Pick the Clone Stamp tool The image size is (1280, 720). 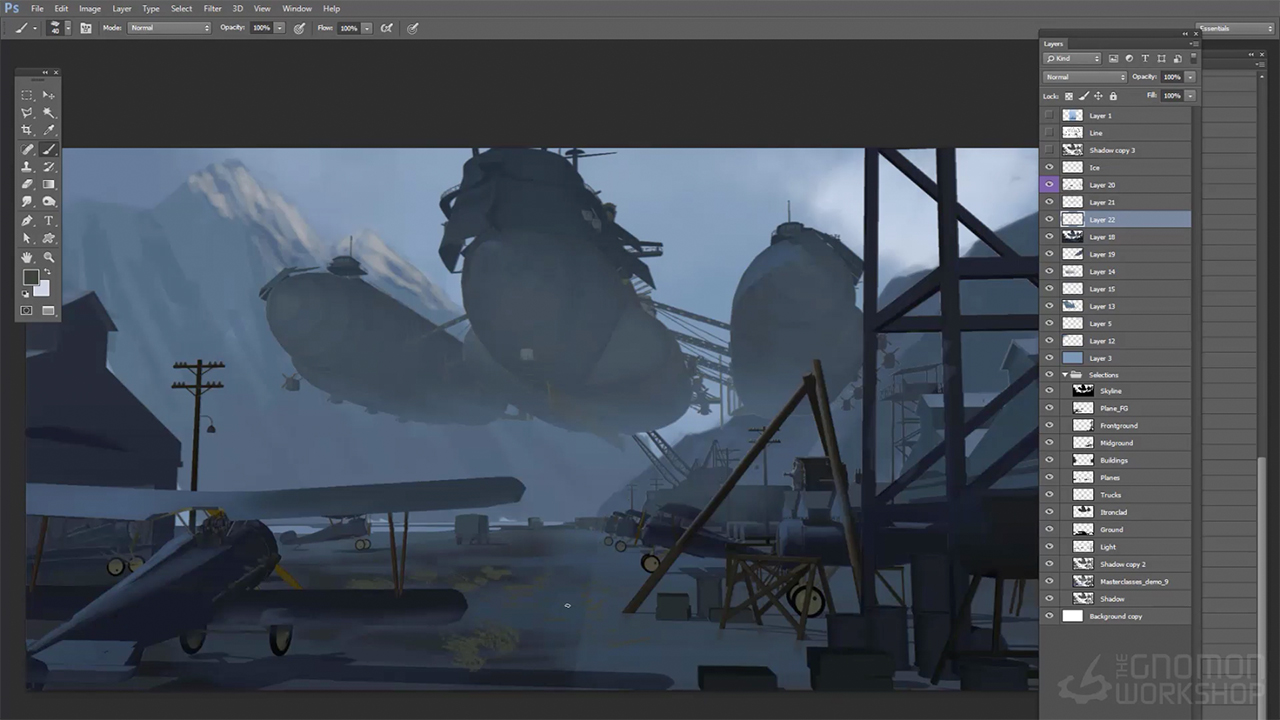point(27,167)
